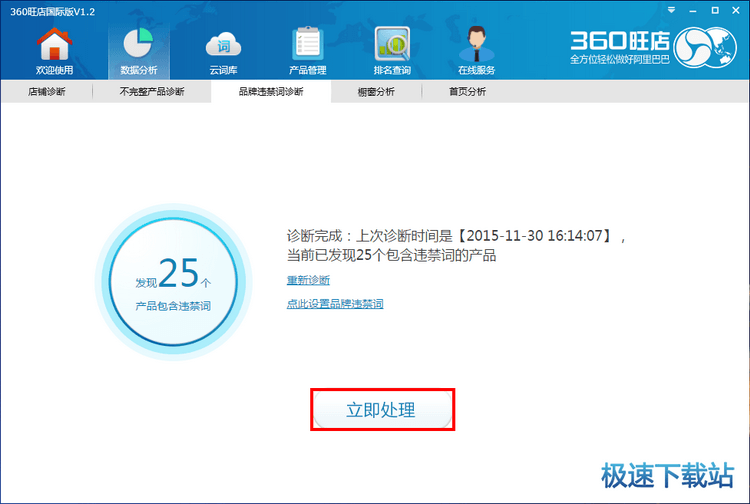The height and width of the screenshot is (504, 750).
Task: Select the 品牌违禁词诊断 tab
Action: [x=271, y=91]
